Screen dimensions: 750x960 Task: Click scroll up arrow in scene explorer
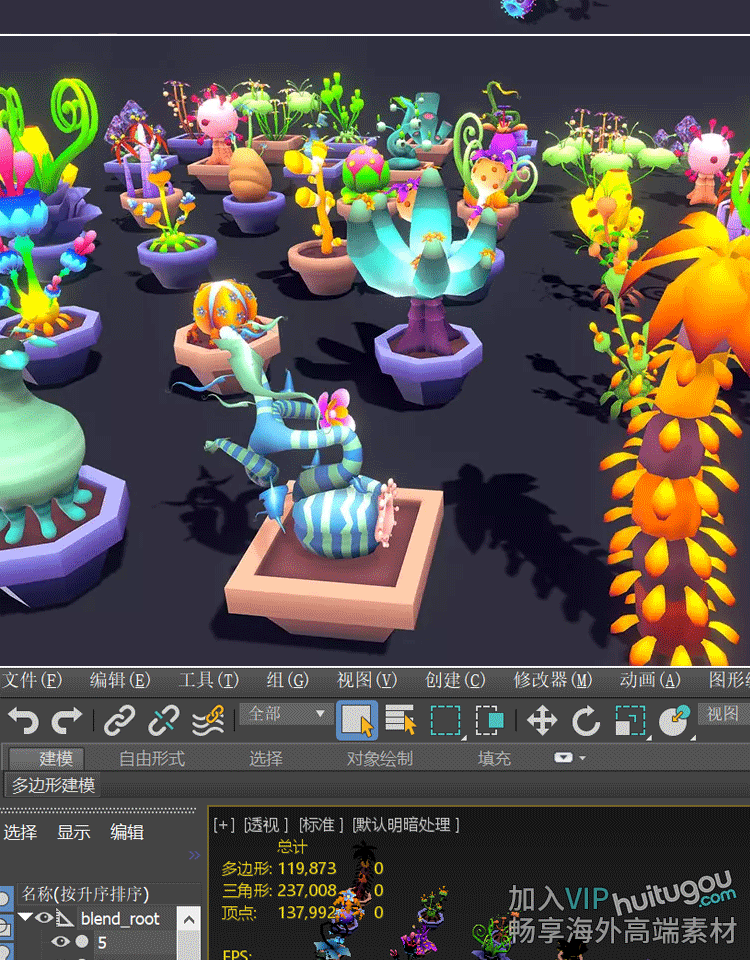pos(189,920)
